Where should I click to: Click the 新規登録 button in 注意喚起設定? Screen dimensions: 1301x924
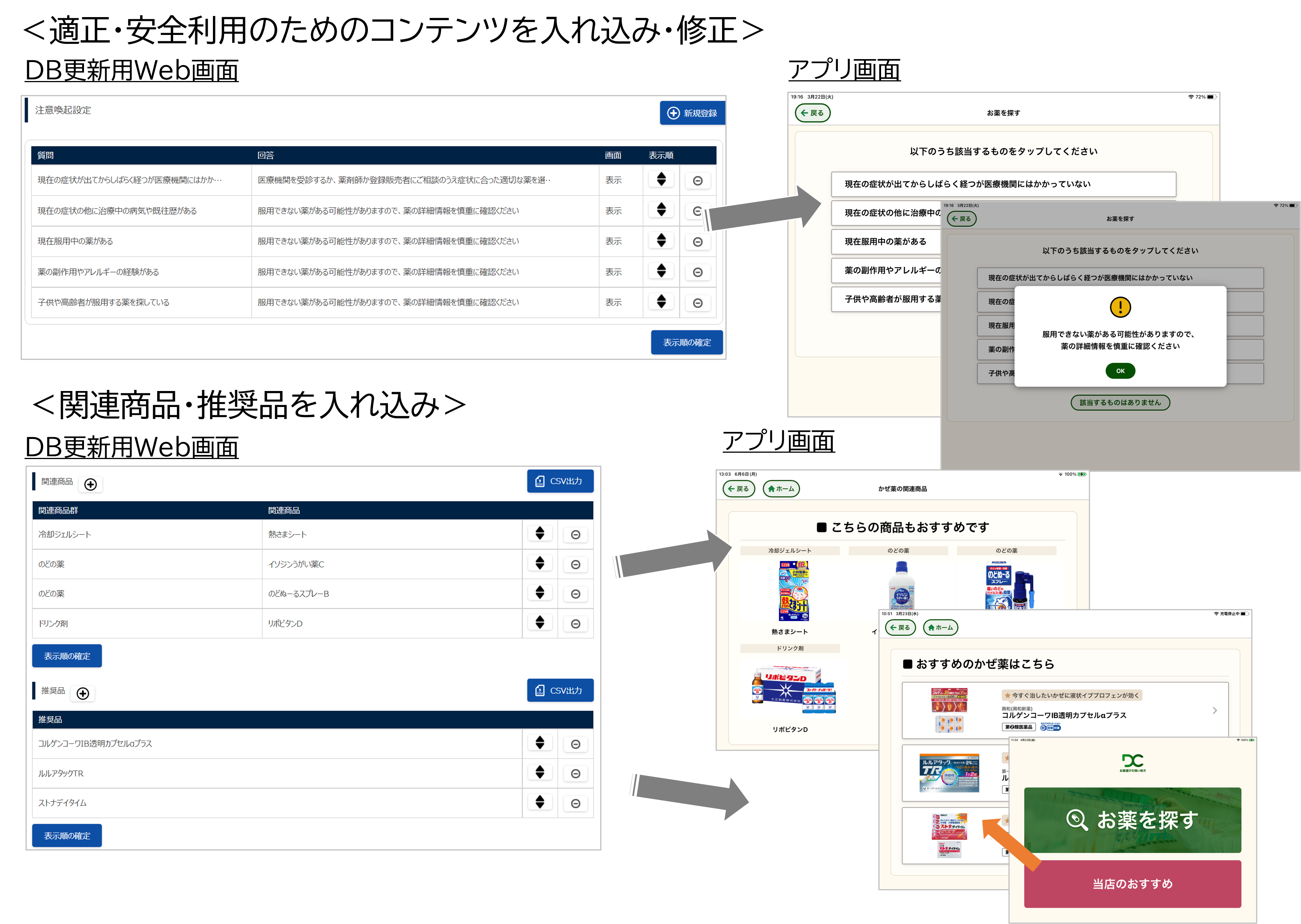point(692,113)
